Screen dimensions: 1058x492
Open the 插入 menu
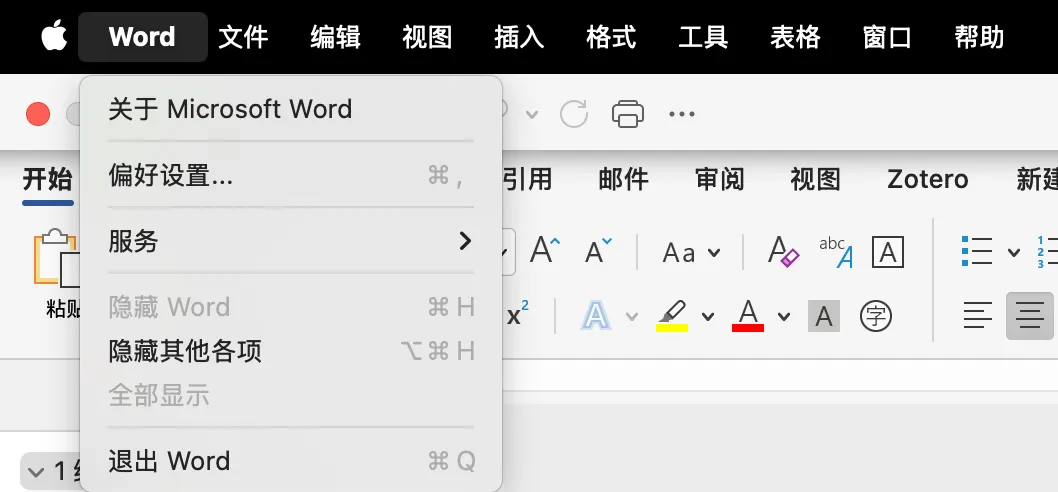pyautogui.click(x=519, y=36)
